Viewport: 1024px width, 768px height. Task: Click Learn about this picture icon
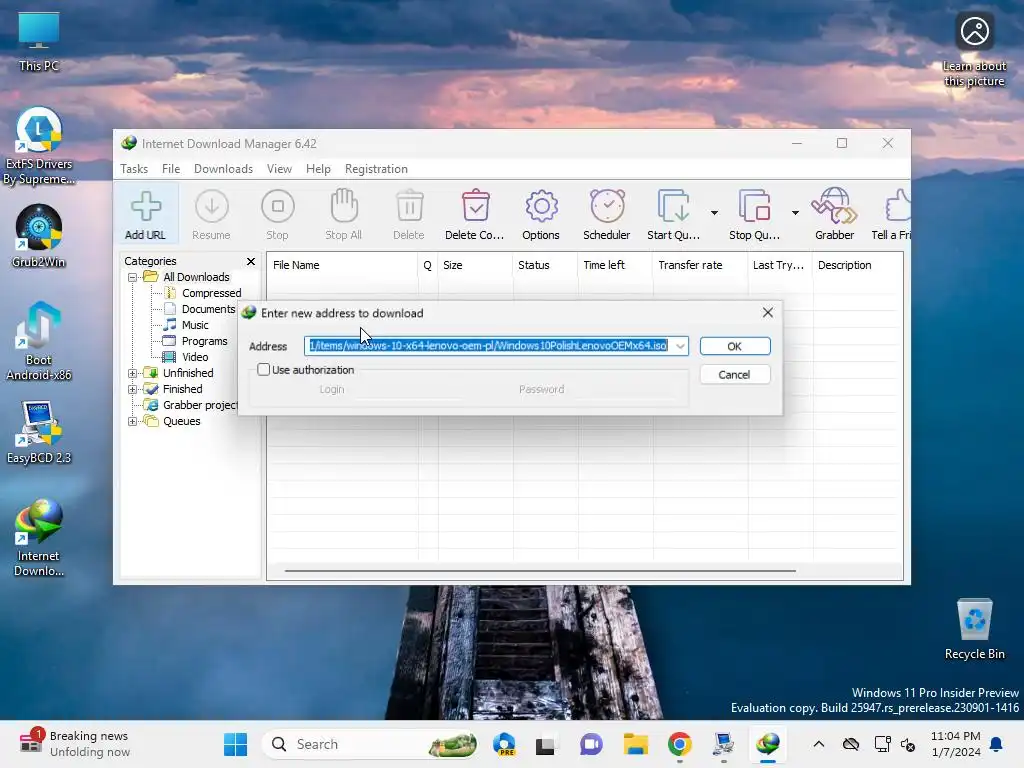click(x=974, y=50)
